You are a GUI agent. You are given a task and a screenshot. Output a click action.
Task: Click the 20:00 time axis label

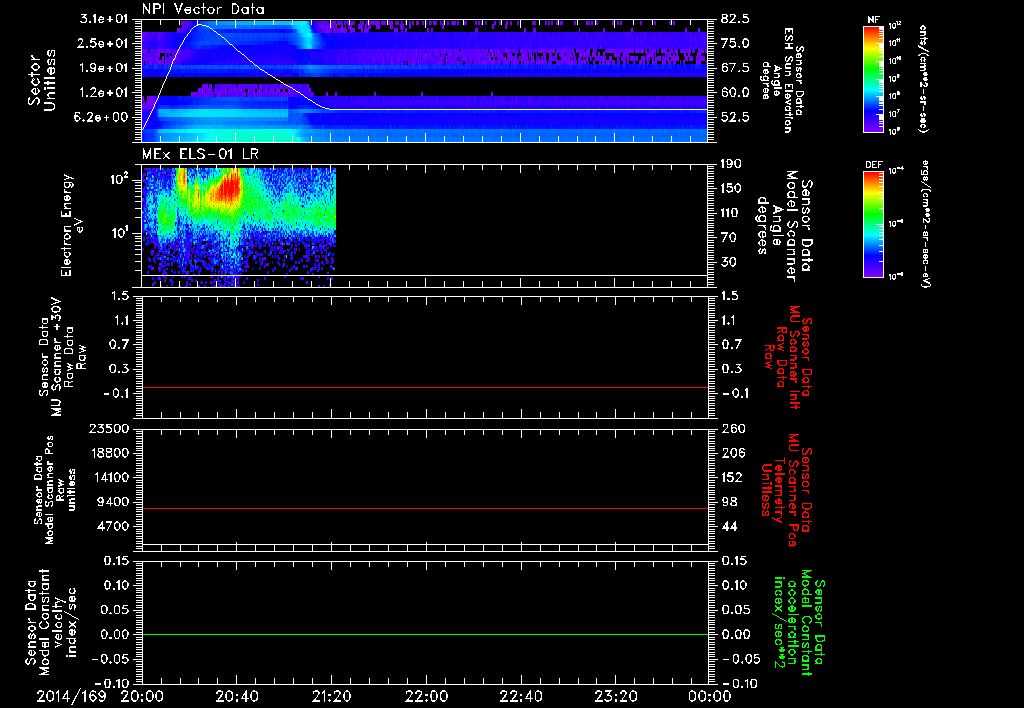click(142, 696)
